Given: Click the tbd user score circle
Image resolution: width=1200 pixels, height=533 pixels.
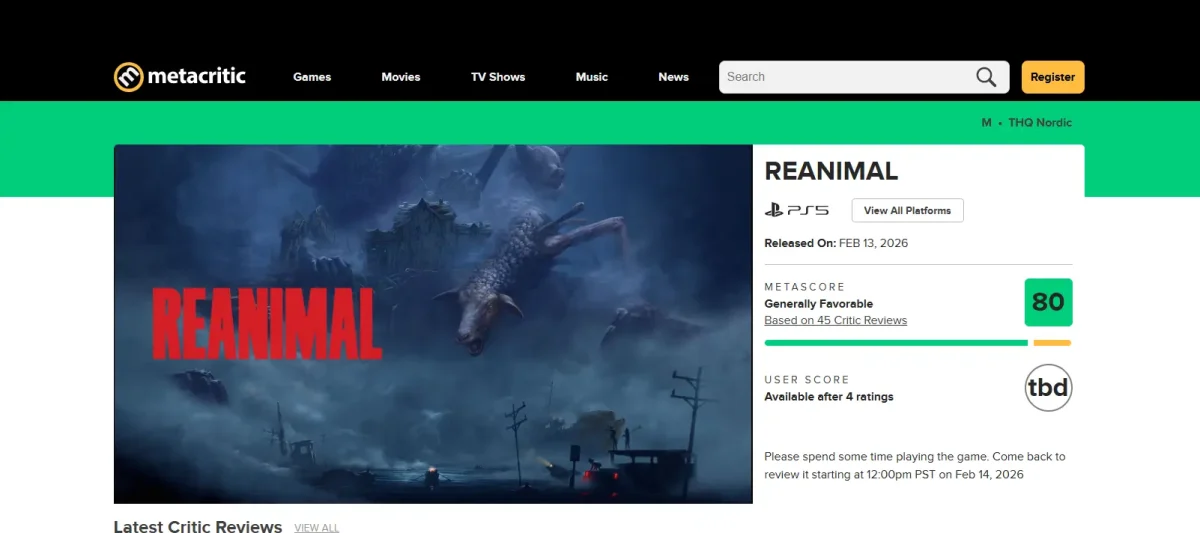Looking at the screenshot, I should (x=1048, y=388).
